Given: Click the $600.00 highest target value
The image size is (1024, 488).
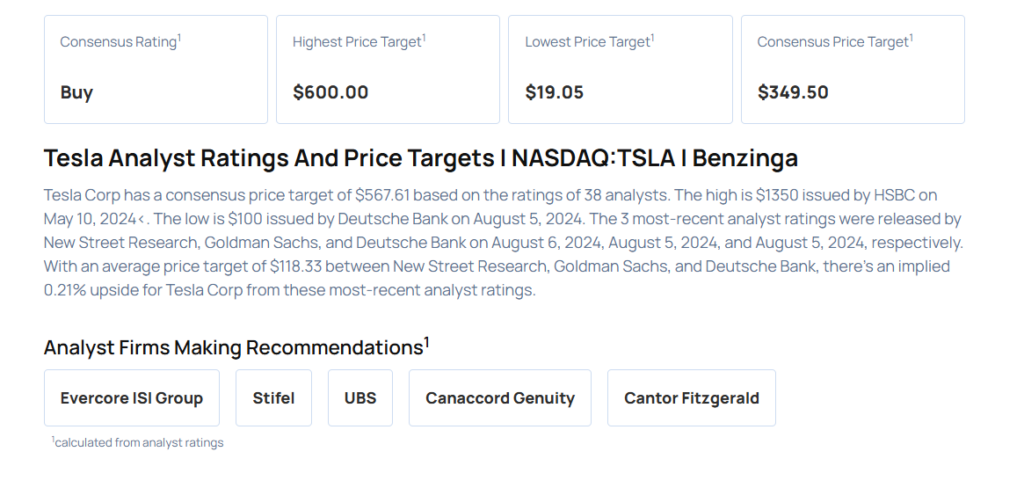Looking at the screenshot, I should 330,92.
